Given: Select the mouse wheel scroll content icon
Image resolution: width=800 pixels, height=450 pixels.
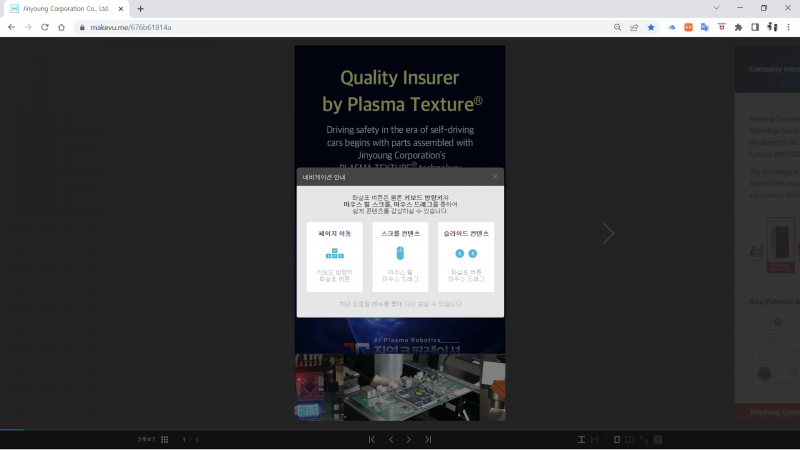Looking at the screenshot, I should tap(400, 253).
